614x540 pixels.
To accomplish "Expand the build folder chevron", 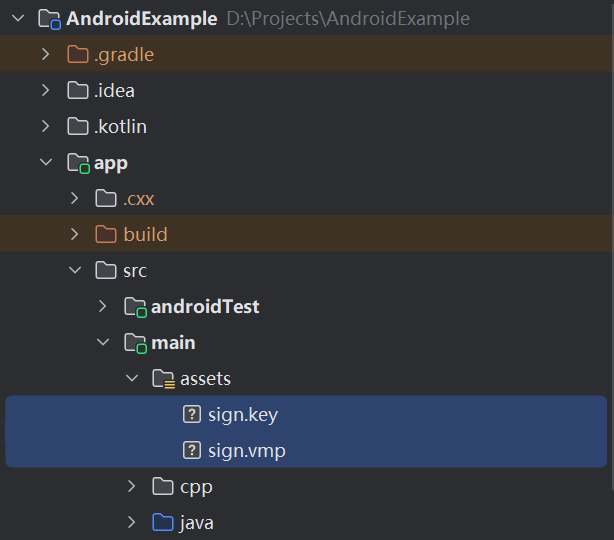I will (x=75, y=235).
